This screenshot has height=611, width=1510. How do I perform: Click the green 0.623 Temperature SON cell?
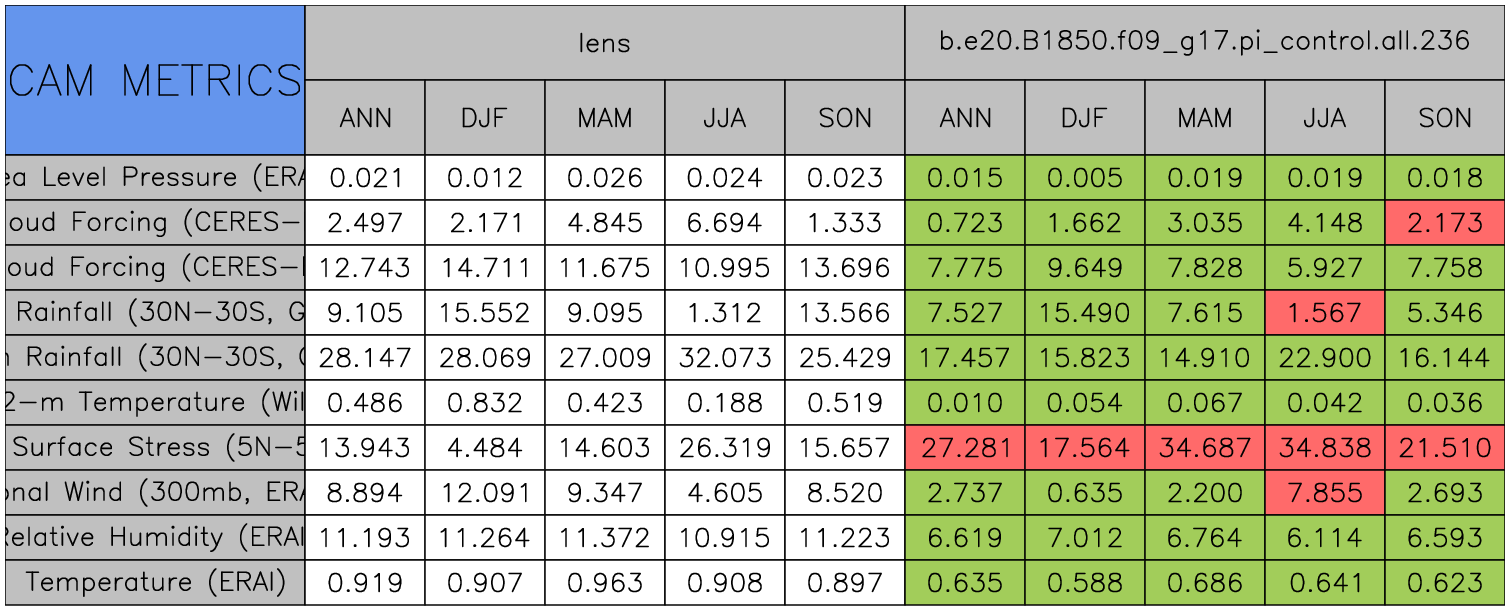[x=1445, y=583]
